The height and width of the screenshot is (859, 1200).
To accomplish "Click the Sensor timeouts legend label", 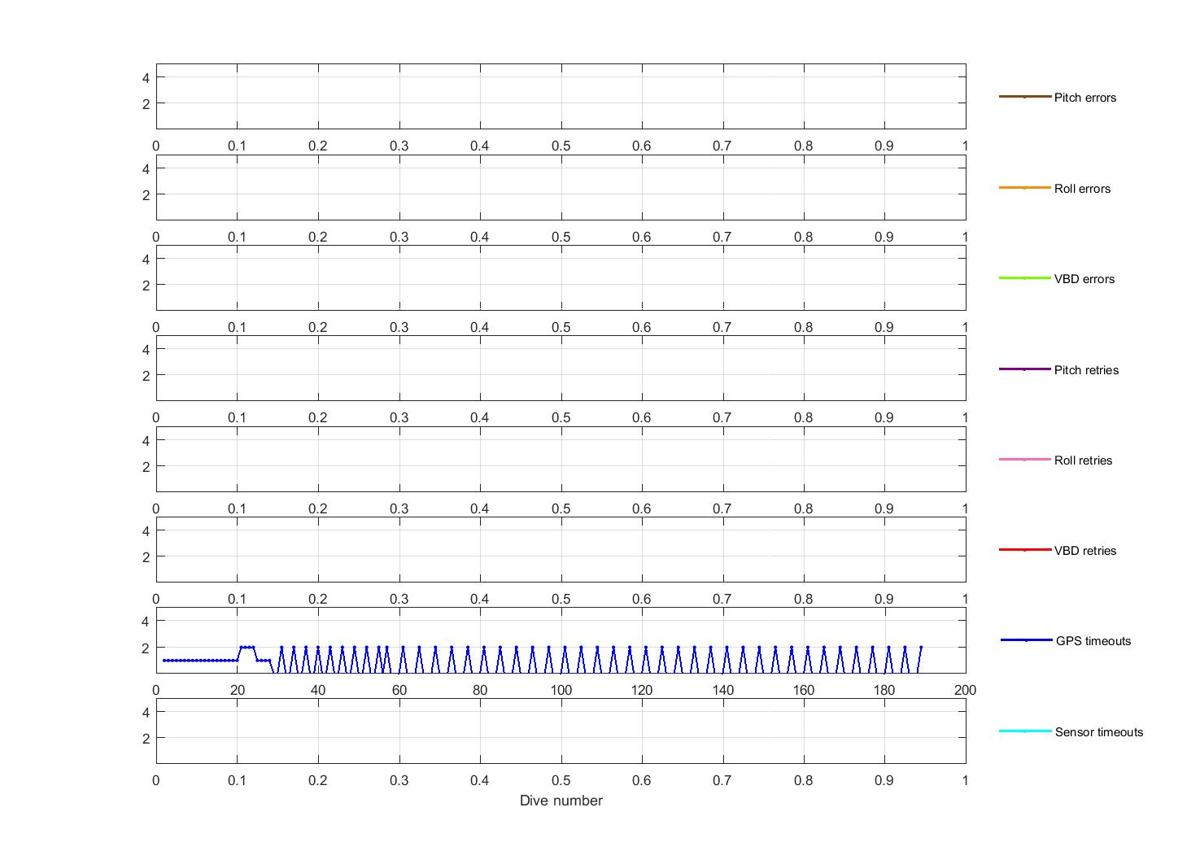I will coord(1099,732).
